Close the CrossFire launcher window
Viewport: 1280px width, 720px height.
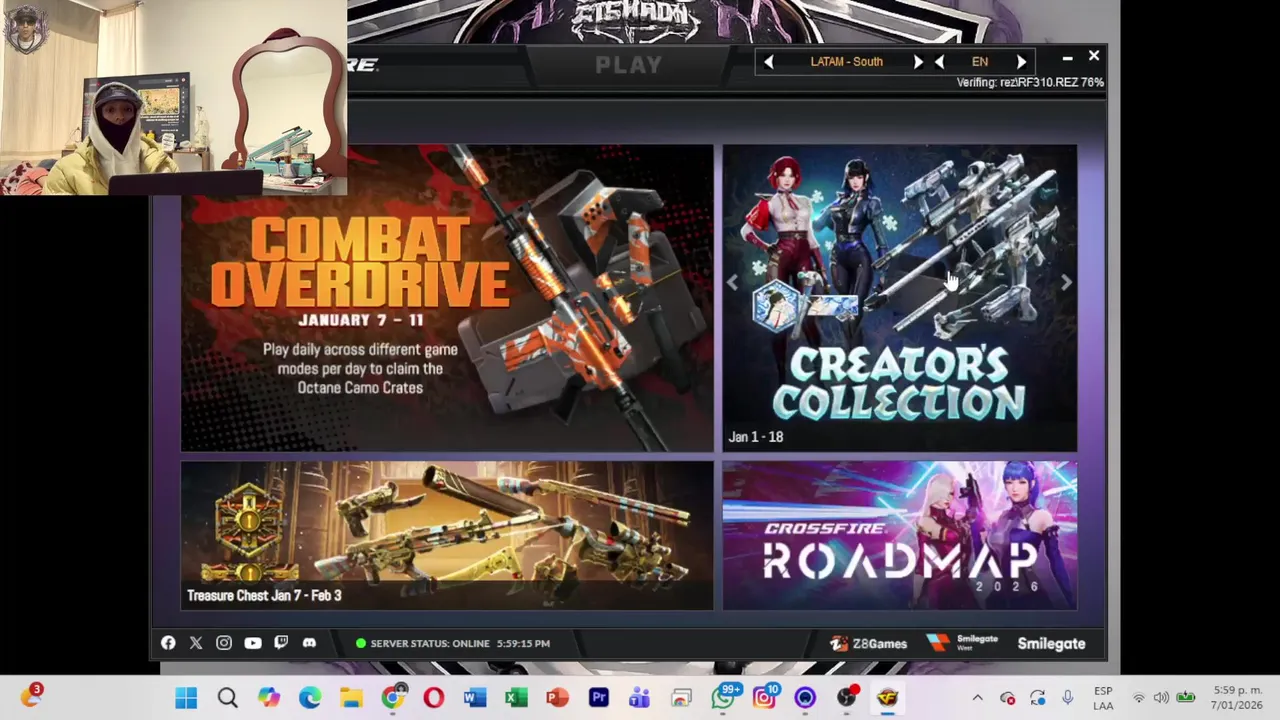pos(1094,57)
